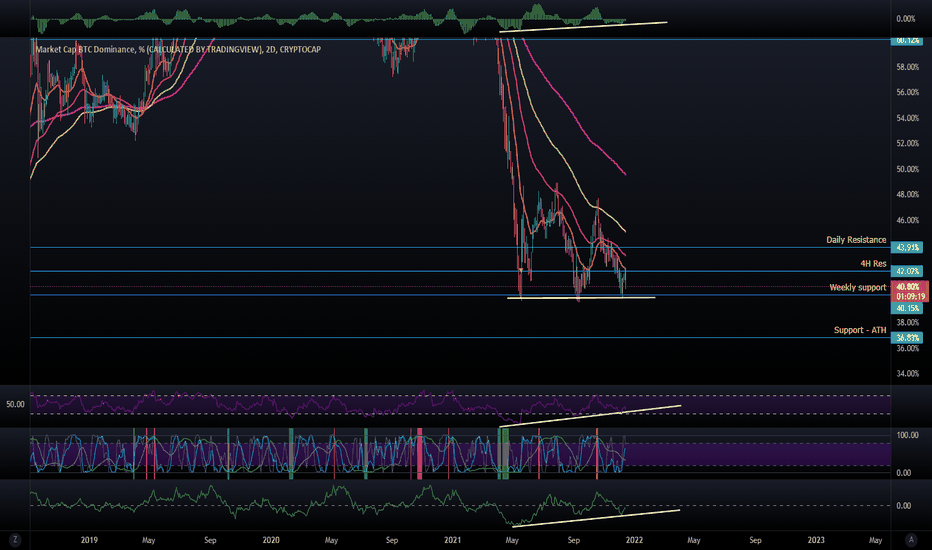This screenshot has height=550, width=932.
Task: Select the yellow trendline on bottom oscillator pane
Action: 594,518
